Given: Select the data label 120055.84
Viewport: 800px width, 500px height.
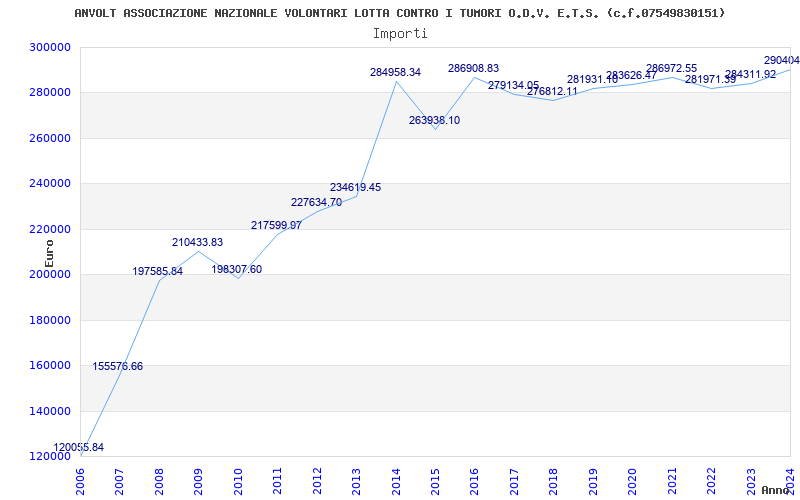Looking at the screenshot, I should point(79,447).
